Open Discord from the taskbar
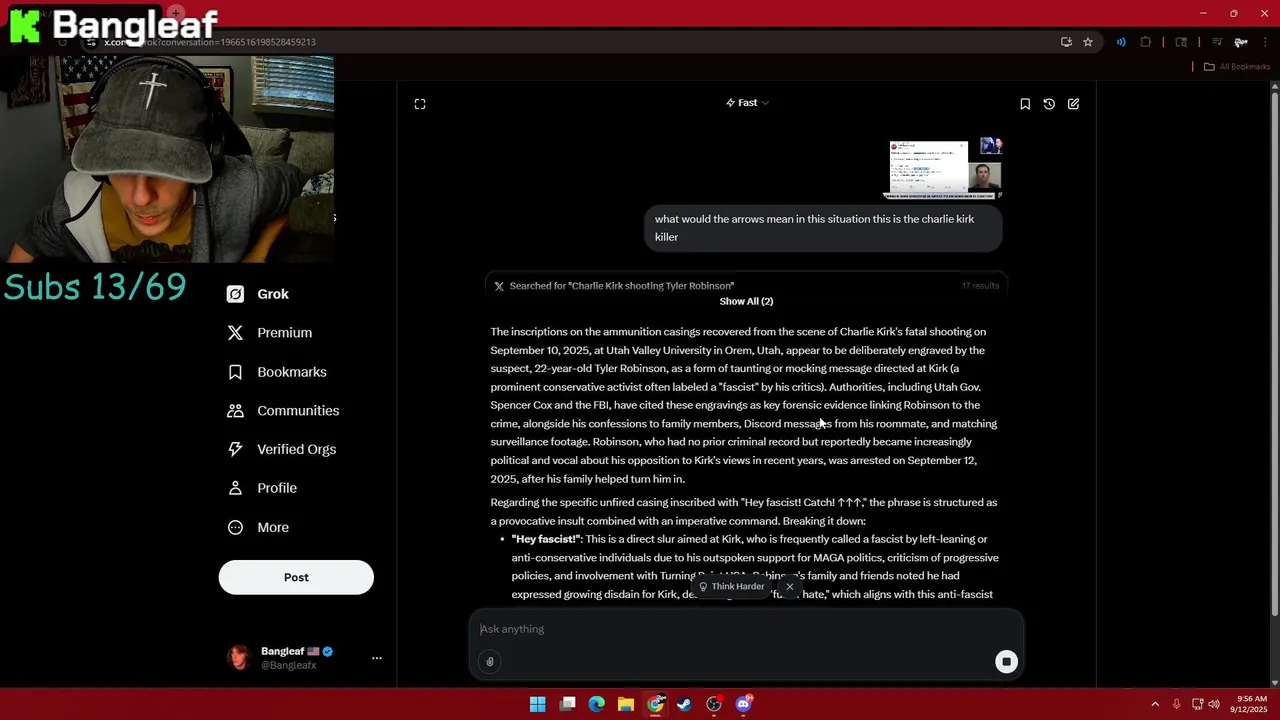This screenshot has height=720, width=1280. pos(743,704)
